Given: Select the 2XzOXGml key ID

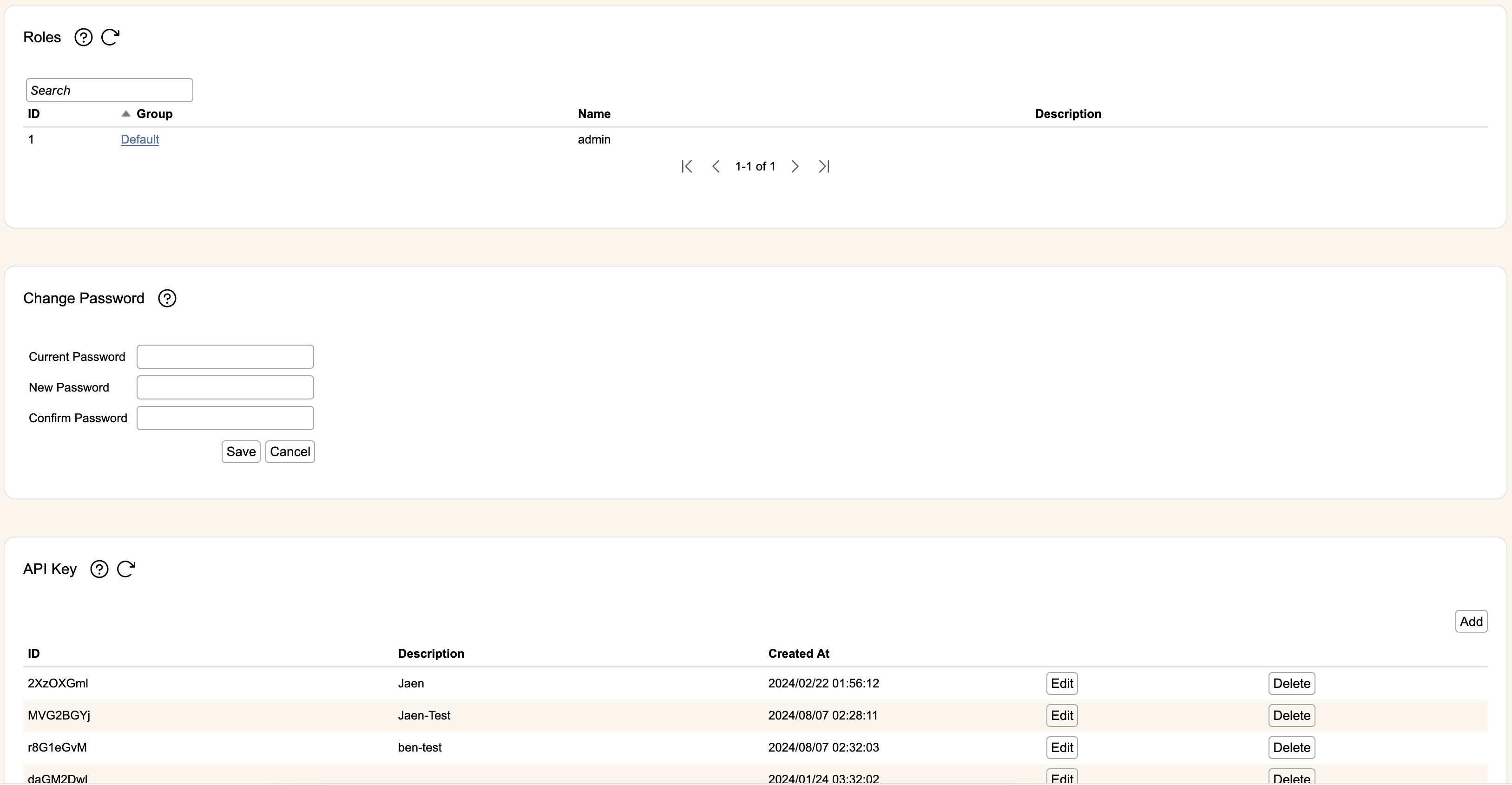Looking at the screenshot, I should click(58, 683).
